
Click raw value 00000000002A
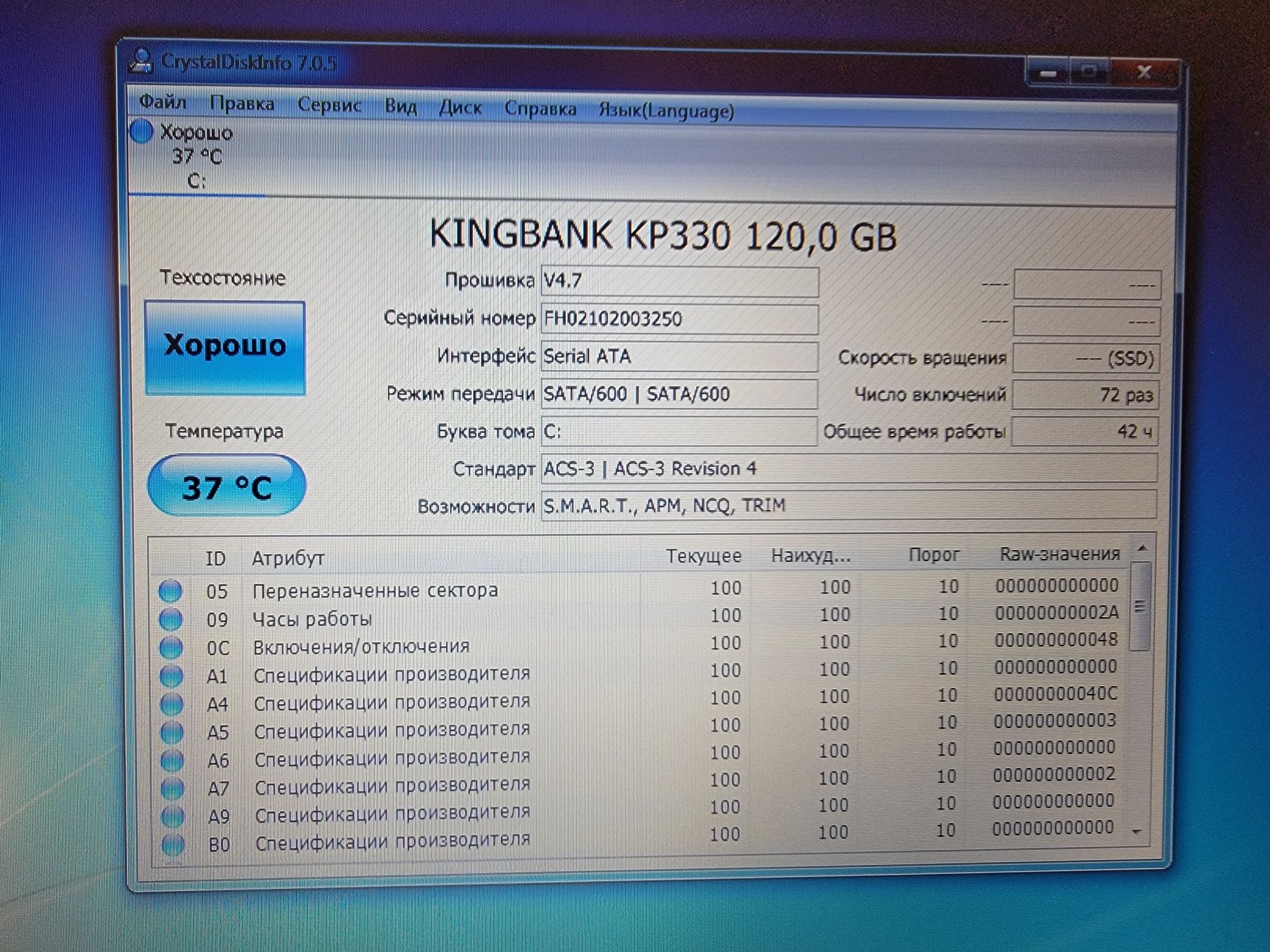coord(1057,612)
